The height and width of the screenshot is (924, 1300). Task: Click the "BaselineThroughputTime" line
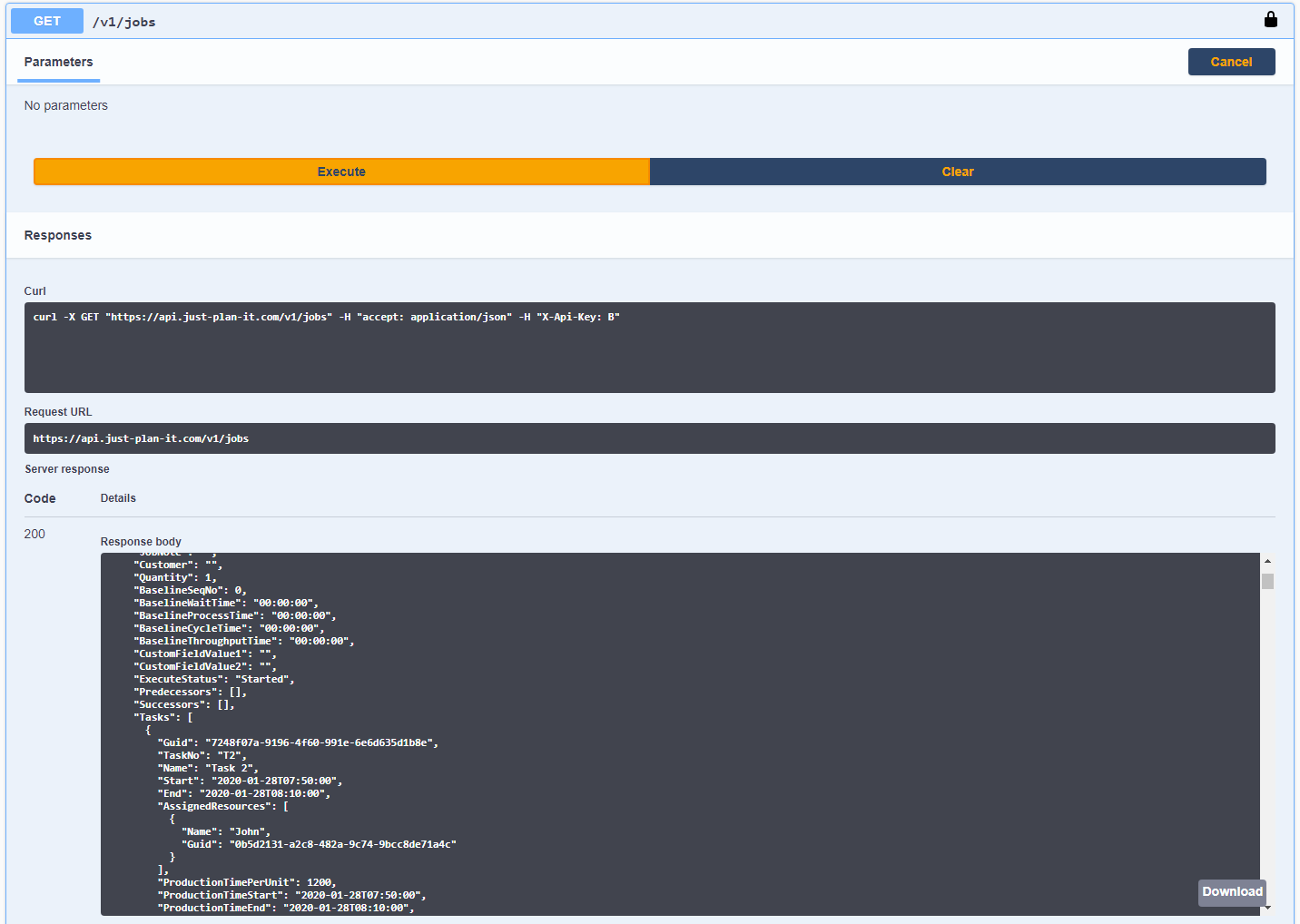pyautogui.click(x=244, y=641)
